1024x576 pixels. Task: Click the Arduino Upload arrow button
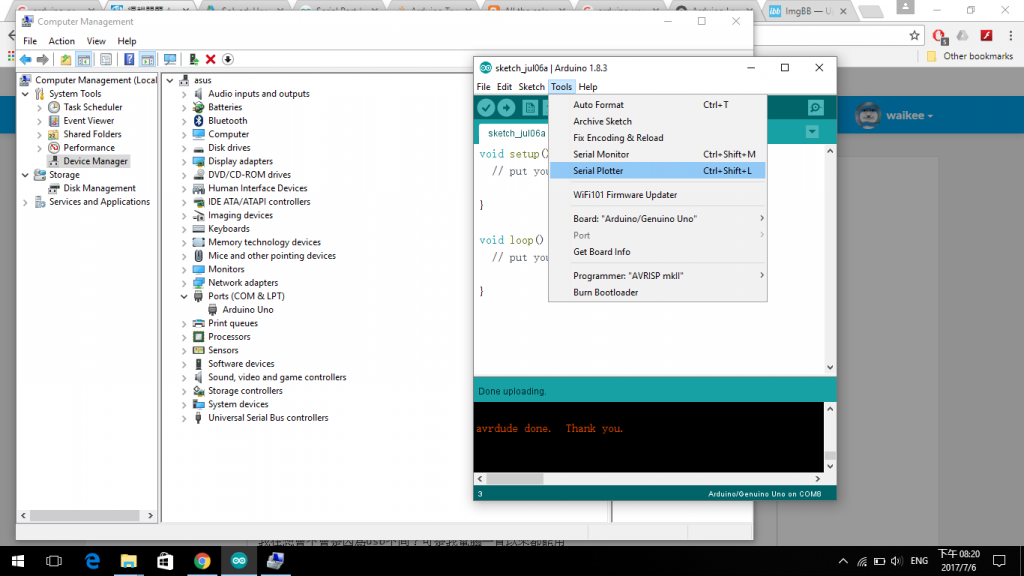[506, 108]
